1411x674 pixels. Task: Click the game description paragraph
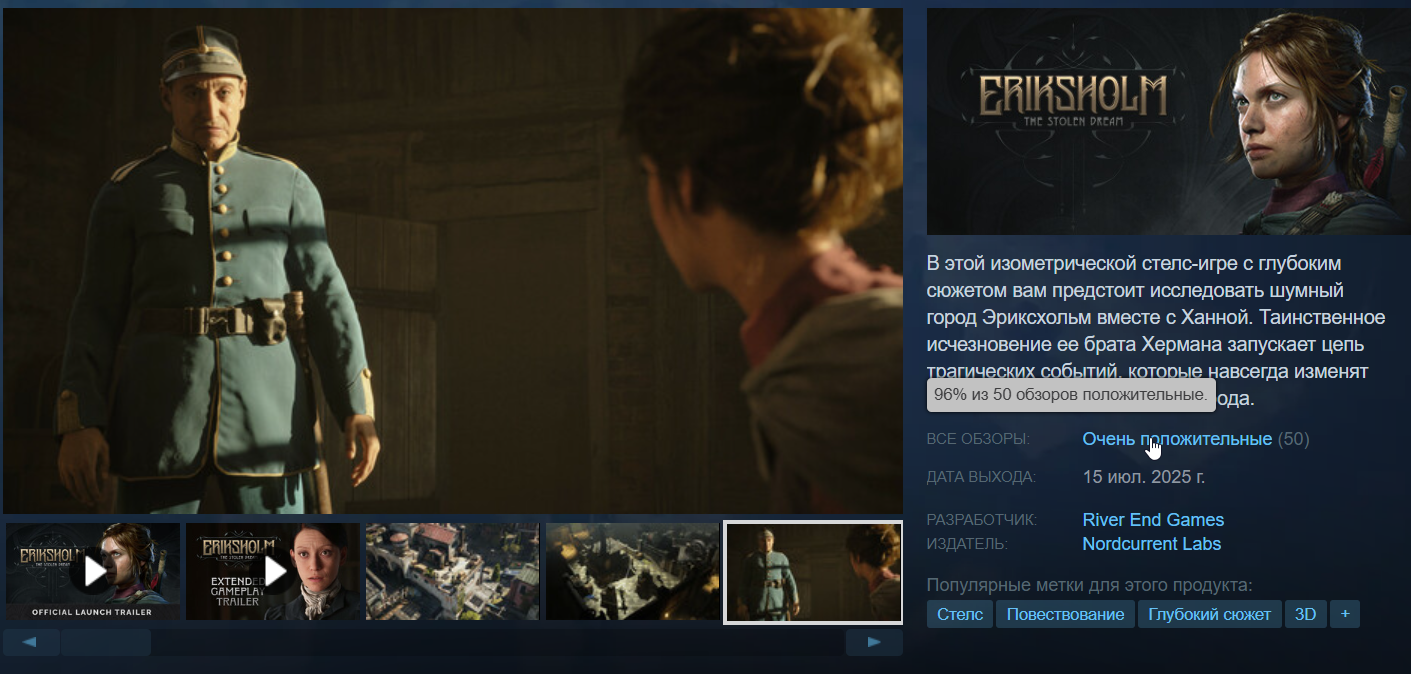[1156, 331]
